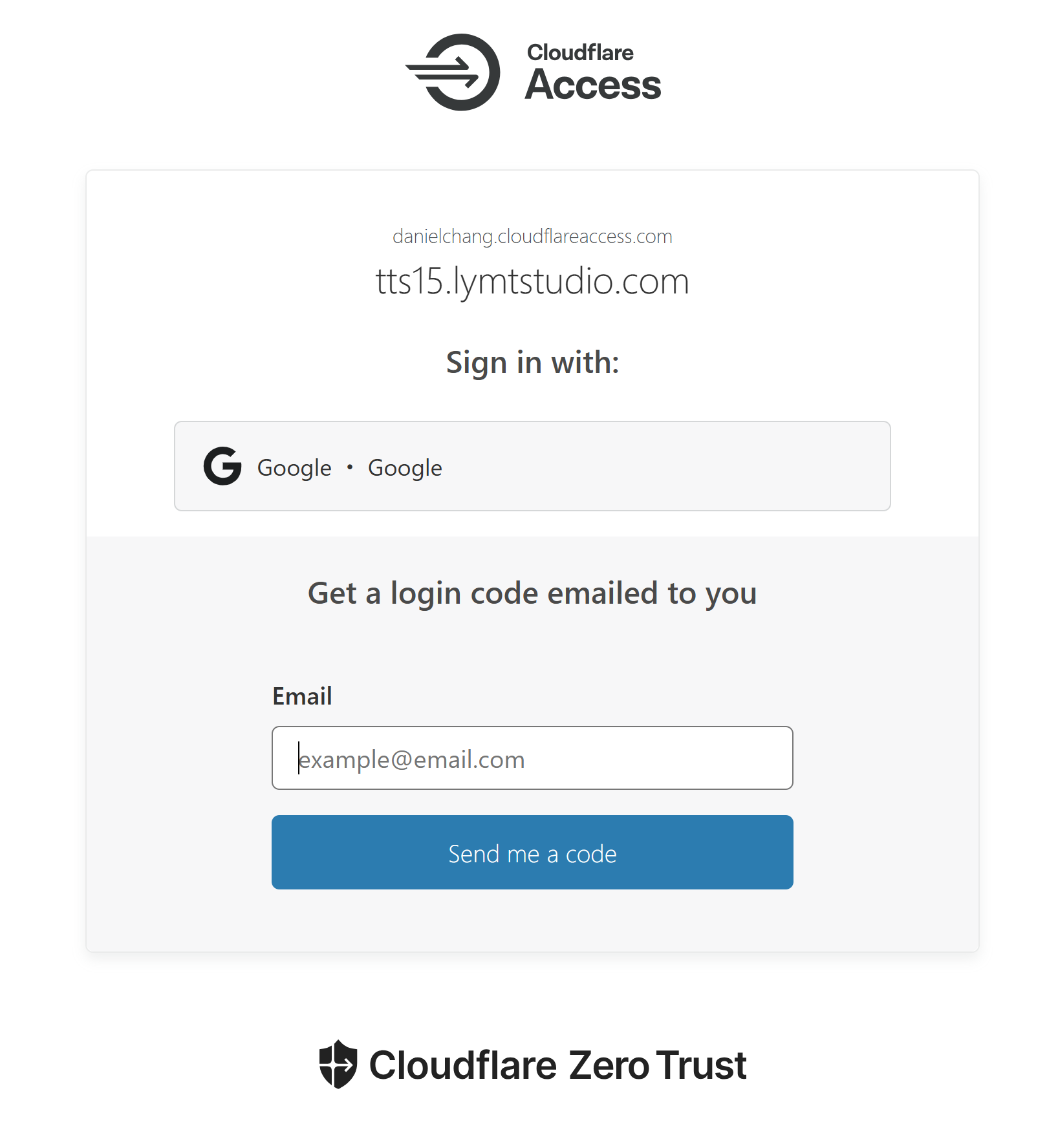Image resolution: width=1058 pixels, height=1148 pixels.
Task: Click the tts15.lymtstudio.com application title
Action: coord(532,282)
